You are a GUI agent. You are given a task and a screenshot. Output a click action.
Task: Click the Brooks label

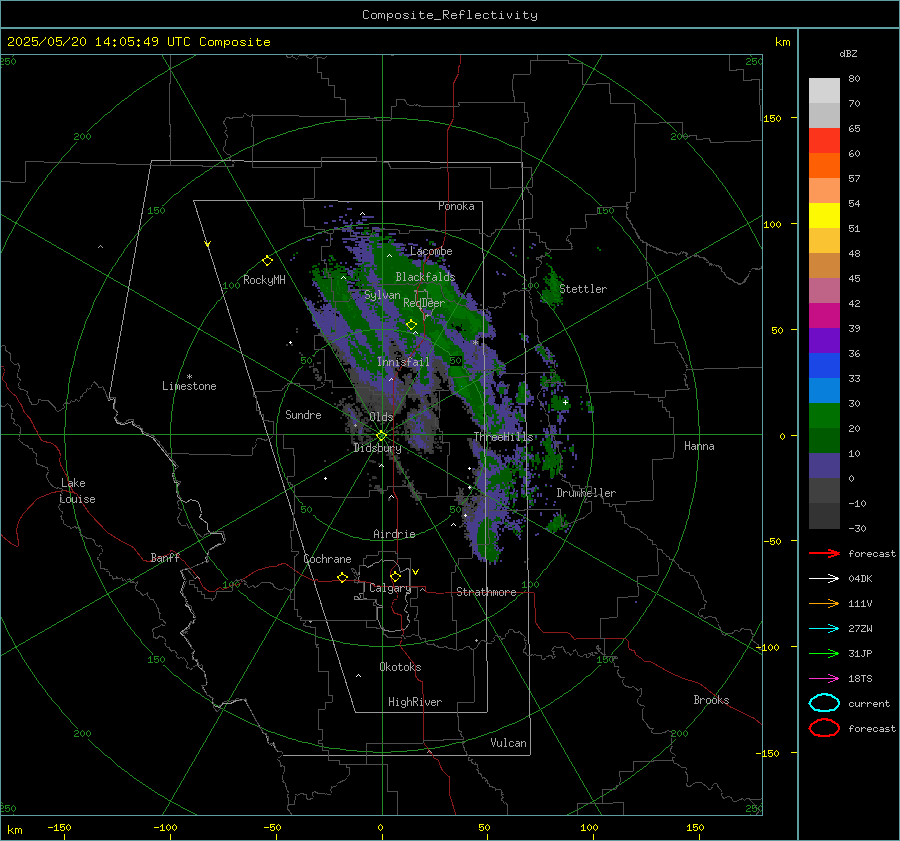point(711,700)
